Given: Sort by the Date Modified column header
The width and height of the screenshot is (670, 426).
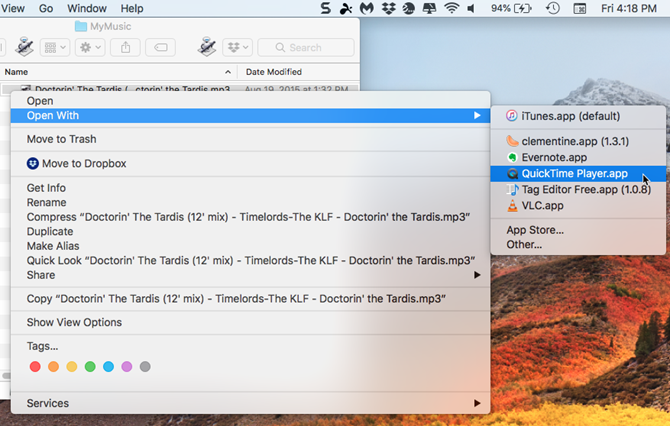Looking at the screenshot, I should (x=274, y=72).
